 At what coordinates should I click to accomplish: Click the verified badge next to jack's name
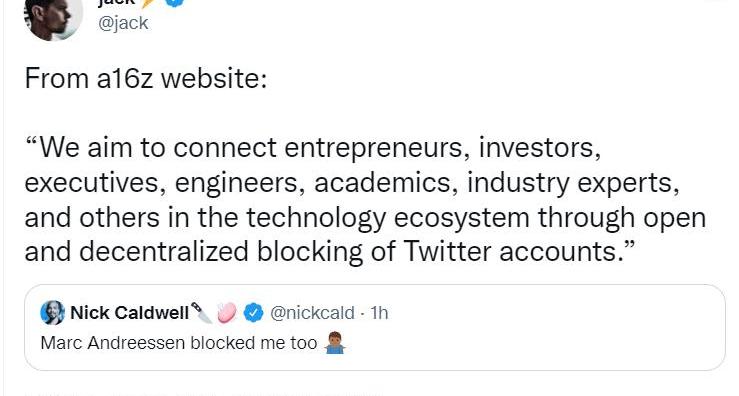click(x=173, y=3)
